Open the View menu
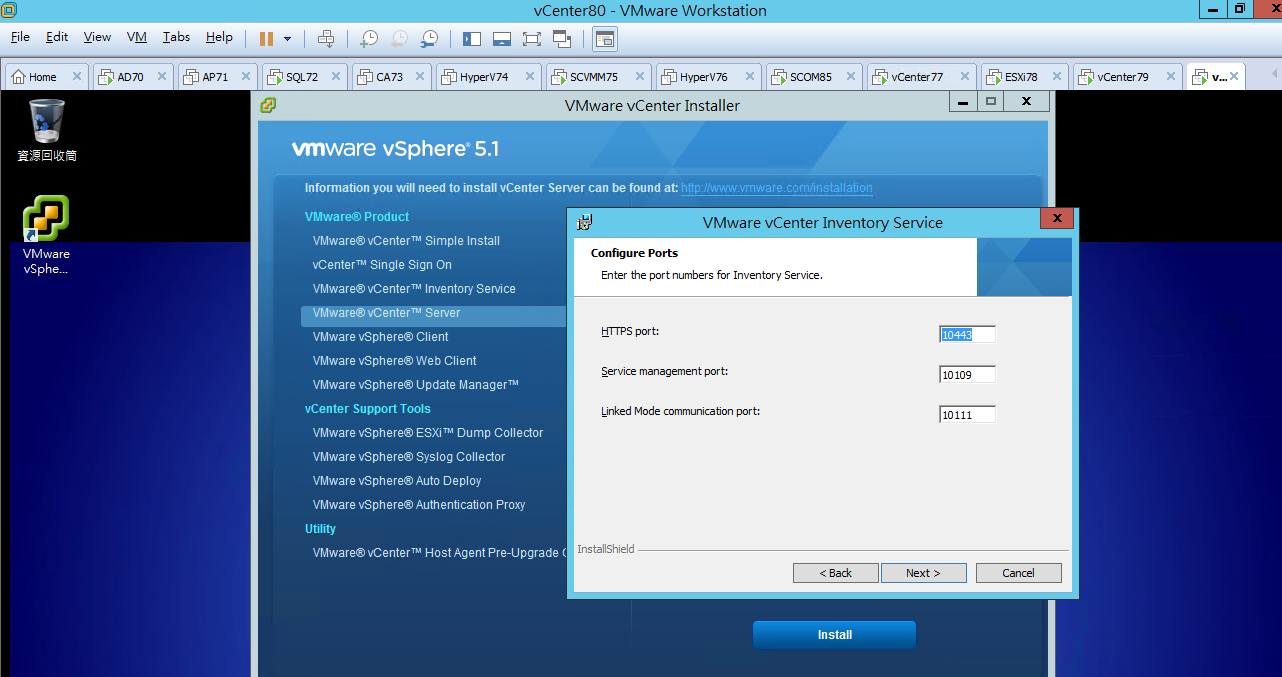Screen dimensions: 1282x677 point(97,37)
